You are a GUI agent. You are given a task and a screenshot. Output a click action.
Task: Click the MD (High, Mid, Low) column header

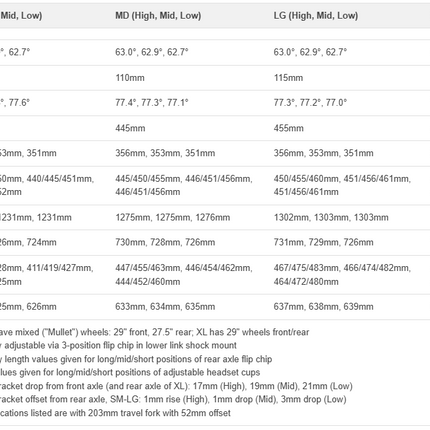[x=158, y=16]
